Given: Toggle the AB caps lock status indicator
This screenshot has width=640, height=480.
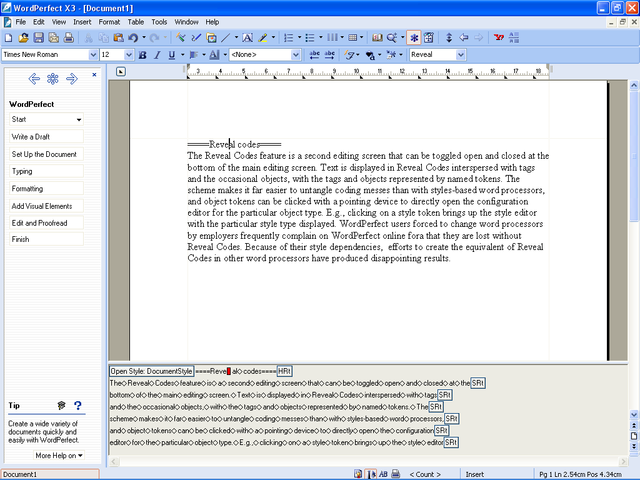Looking at the screenshot, I should click(383, 474).
